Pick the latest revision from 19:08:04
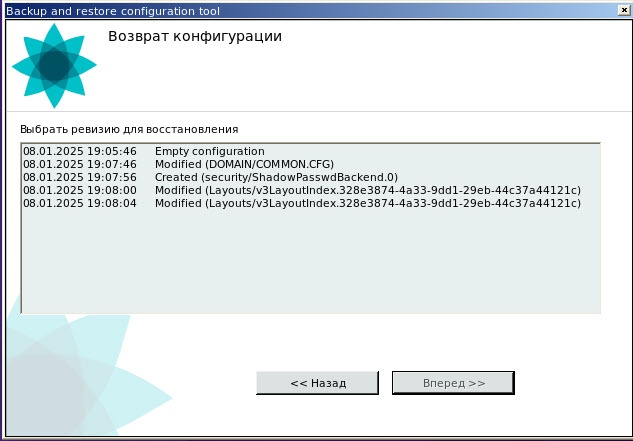This screenshot has width=633, height=441. pos(300,203)
